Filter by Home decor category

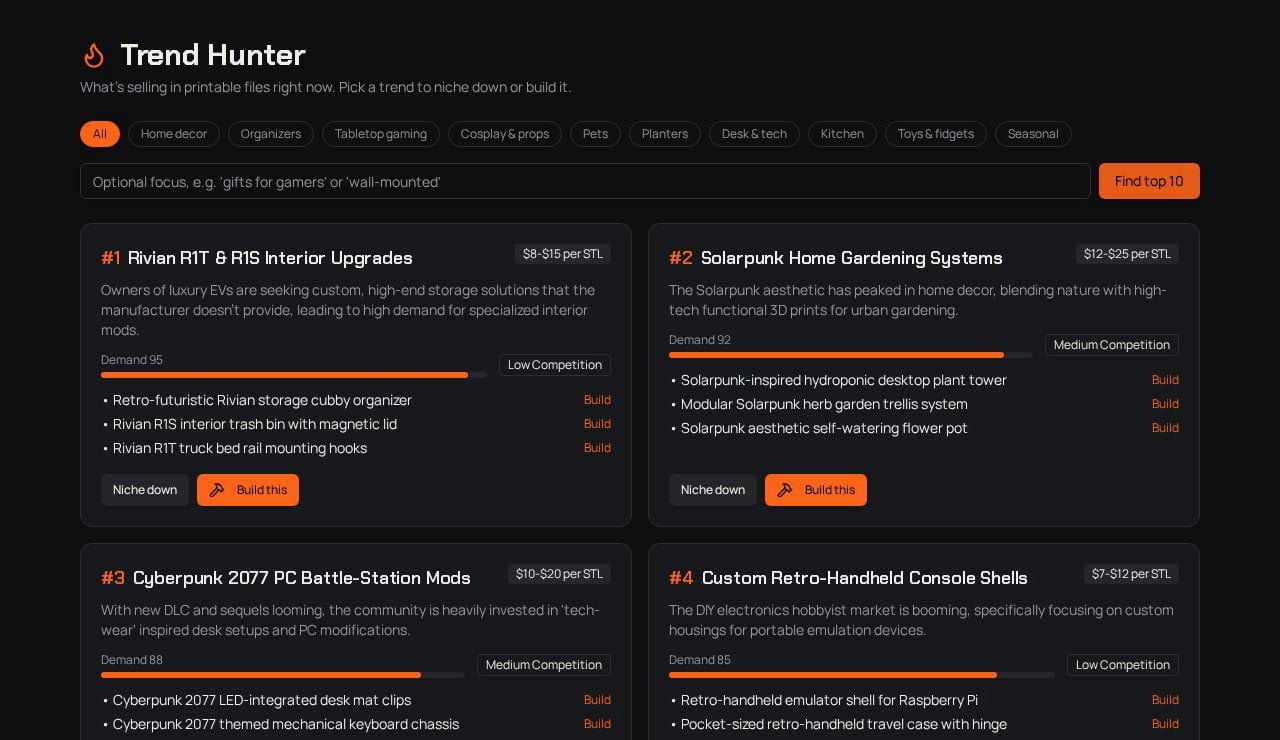click(174, 134)
